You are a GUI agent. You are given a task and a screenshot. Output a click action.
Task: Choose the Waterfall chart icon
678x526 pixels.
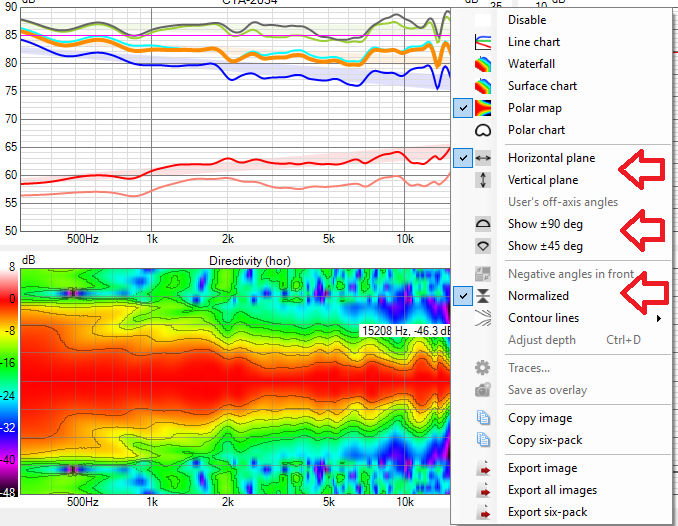click(x=483, y=64)
